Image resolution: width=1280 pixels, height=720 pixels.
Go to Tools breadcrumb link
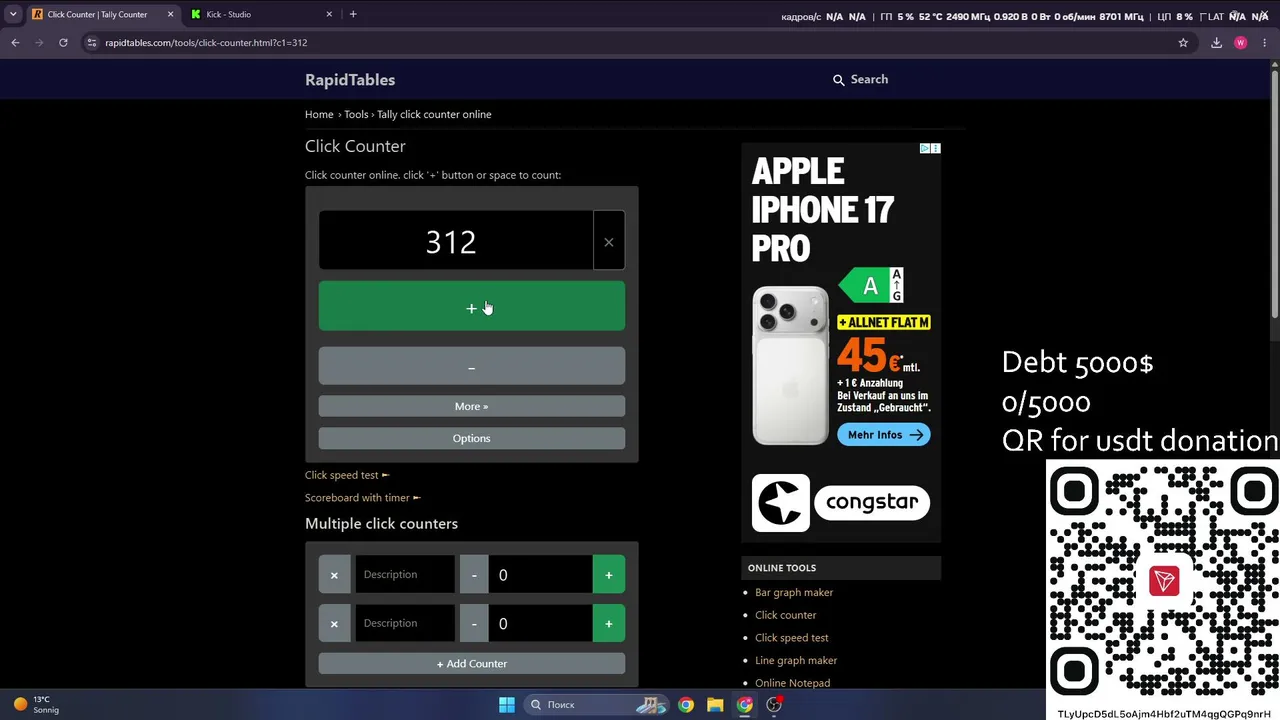[356, 114]
